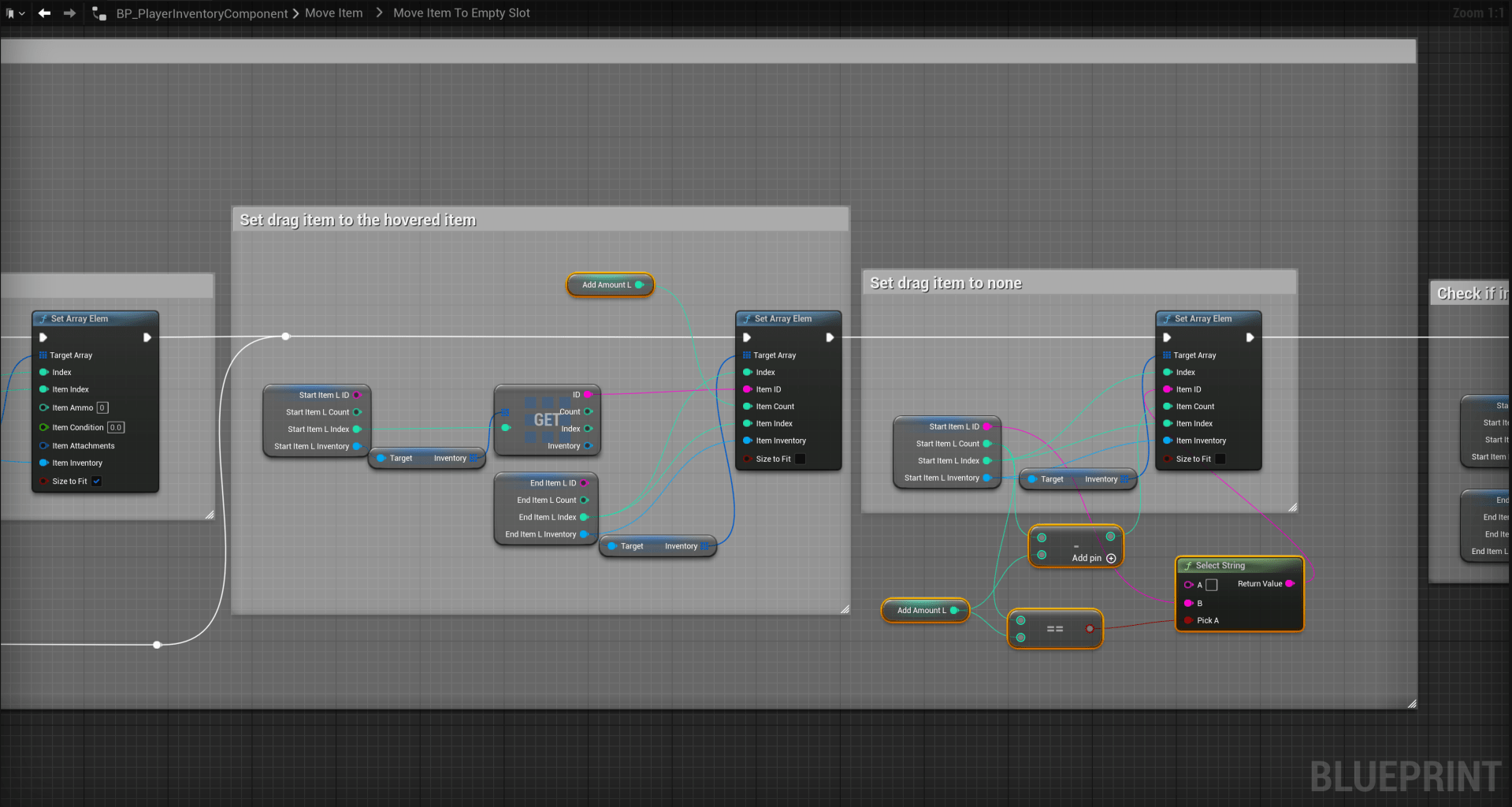Click resize handle of the drag item none comment box
The image size is (1512, 807).
(1292, 508)
